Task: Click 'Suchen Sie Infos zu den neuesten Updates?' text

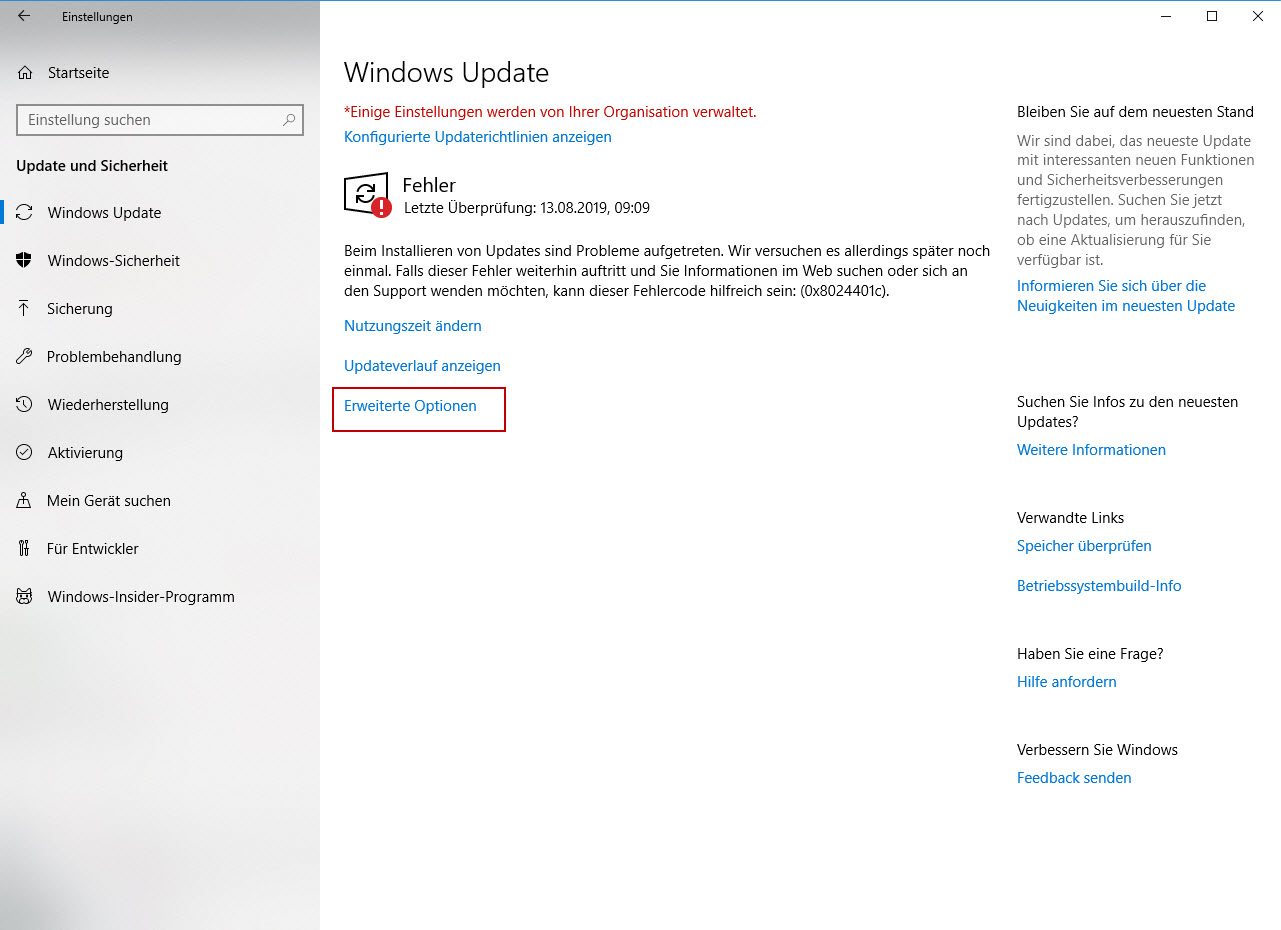Action: 1128,412
